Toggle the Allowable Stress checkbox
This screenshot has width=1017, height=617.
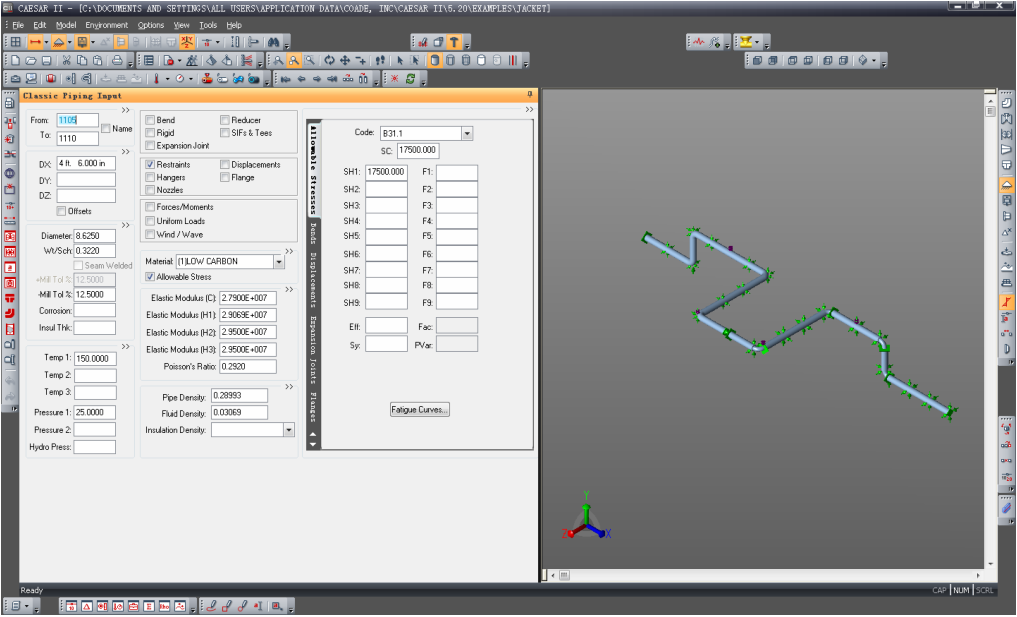[151, 277]
